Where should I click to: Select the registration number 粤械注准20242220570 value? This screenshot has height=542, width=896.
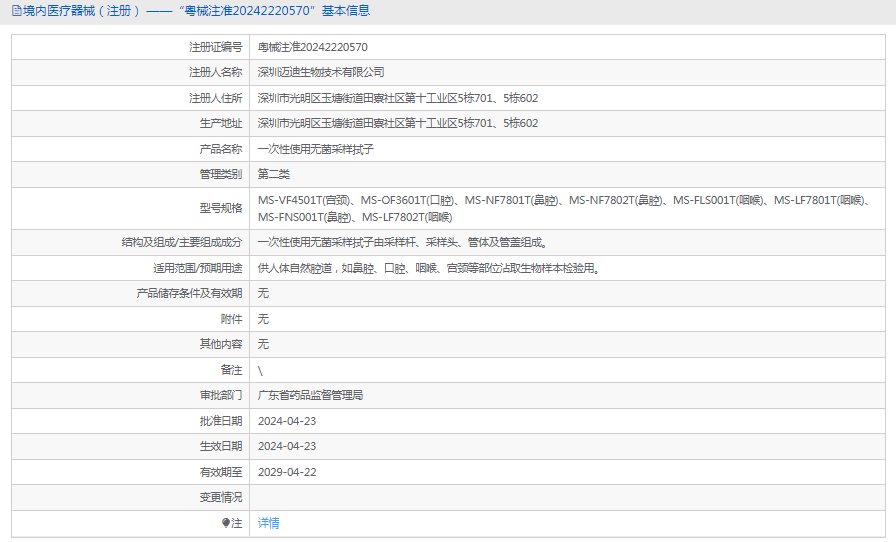(313, 47)
